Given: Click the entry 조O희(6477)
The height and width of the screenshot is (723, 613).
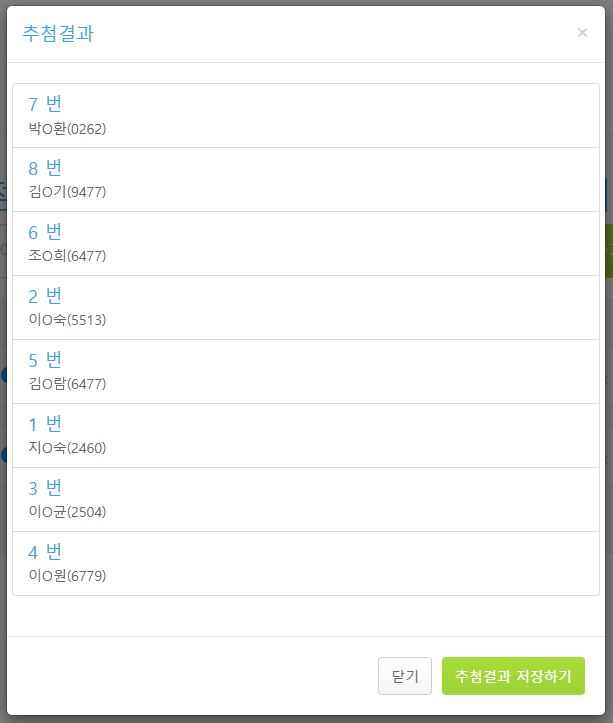Looking at the screenshot, I should pos(67,256).
